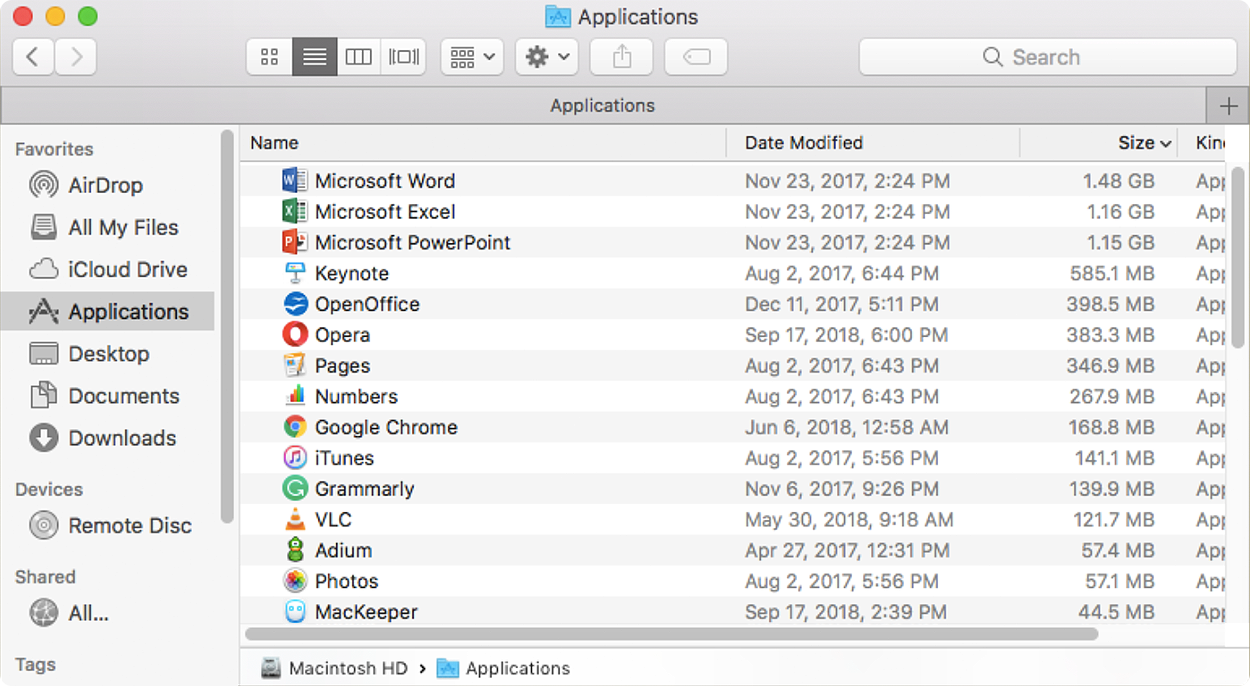Open the Action gear menu
This screenshot has height=686, width=1250.
click(547, 57)
